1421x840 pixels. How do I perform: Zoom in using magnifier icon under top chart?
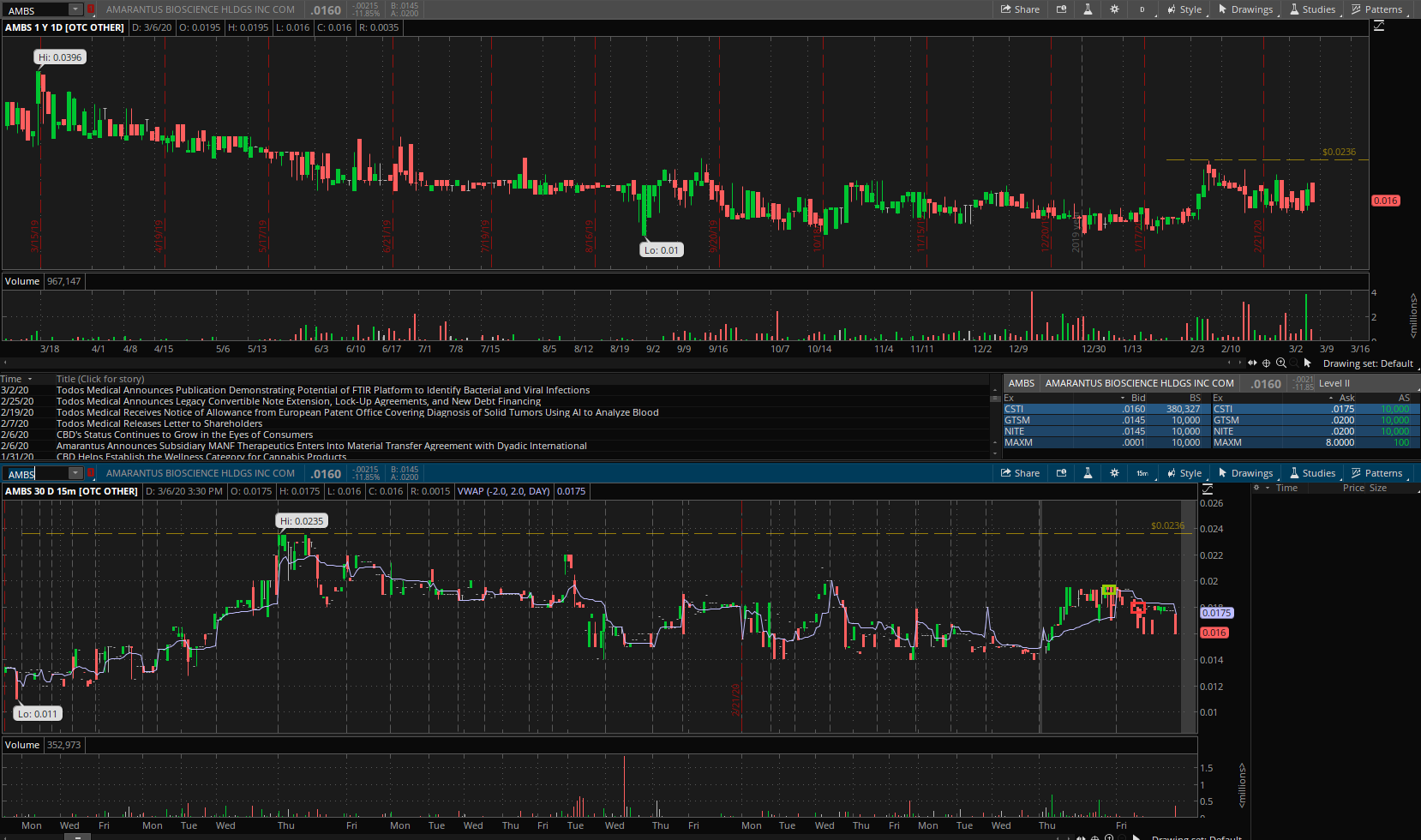1281,363
